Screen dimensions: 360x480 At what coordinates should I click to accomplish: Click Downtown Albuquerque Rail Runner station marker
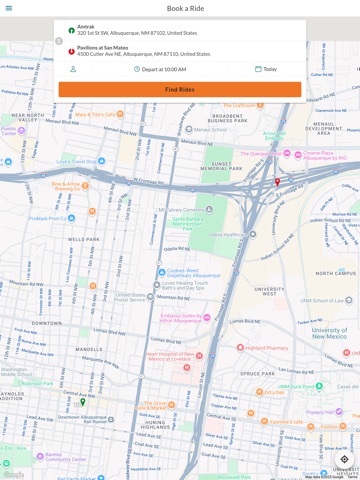(x=111, y=419)
